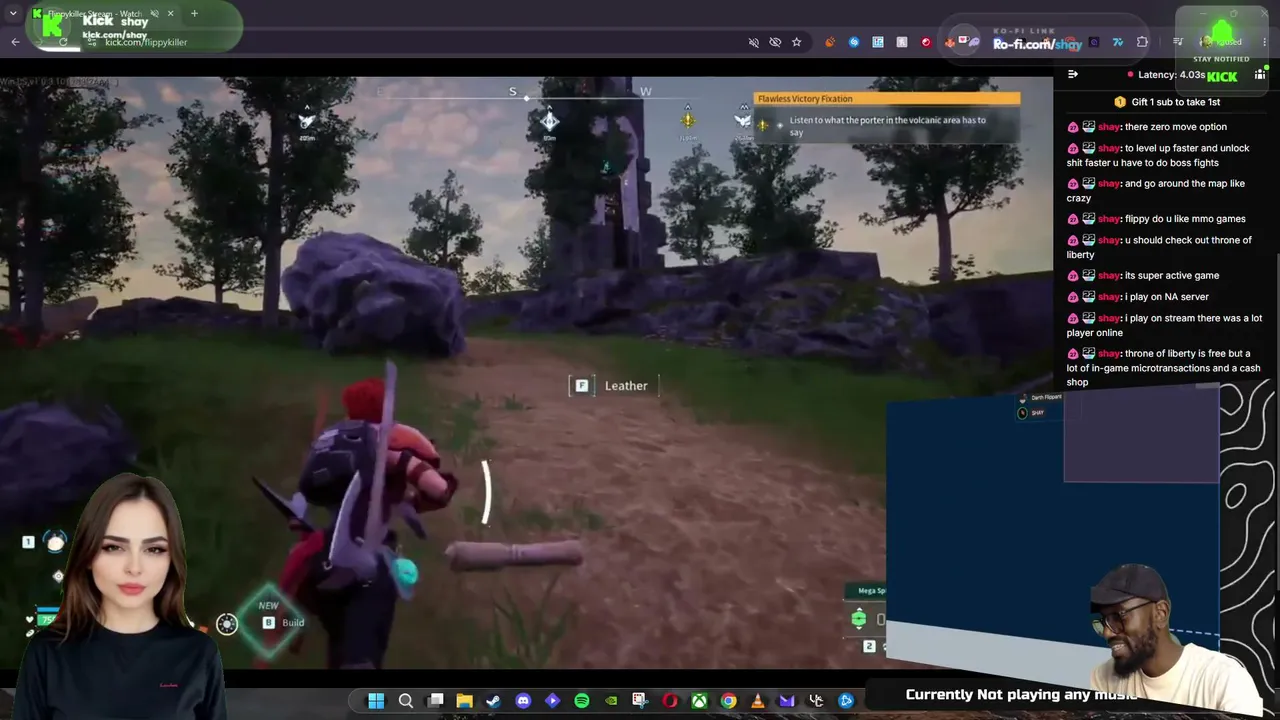Click the blue Shazam extension icon

click(853, 42)
